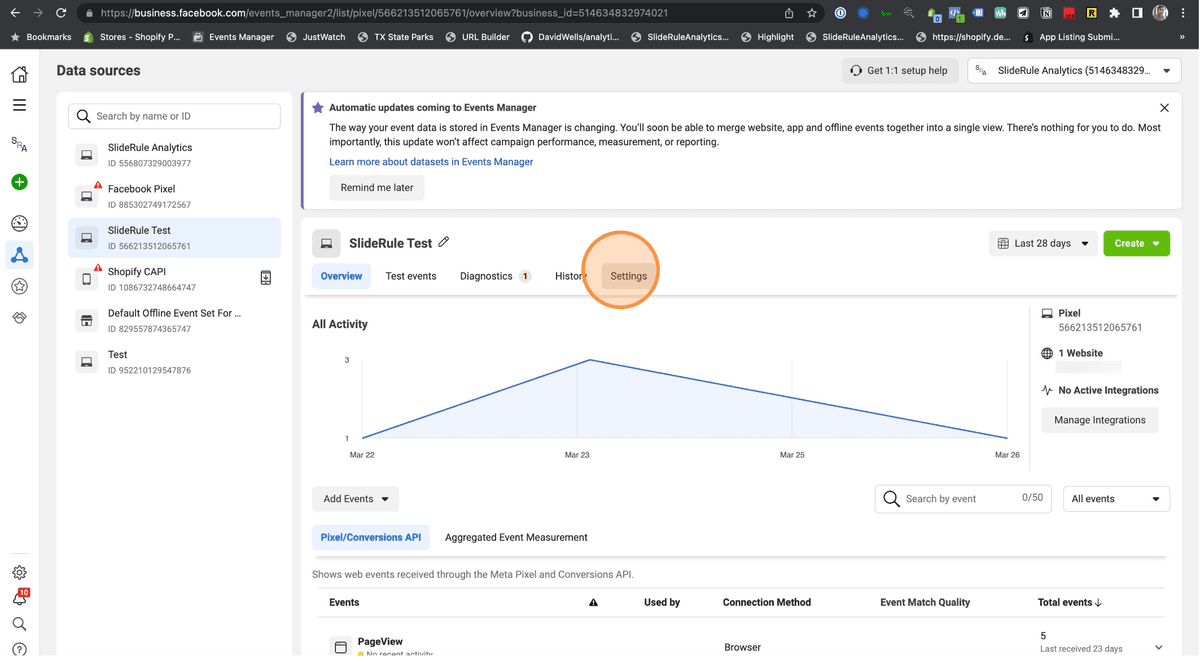Focus the Search by name or ID field
This screenshot has width=1200, height=662.
174,116
